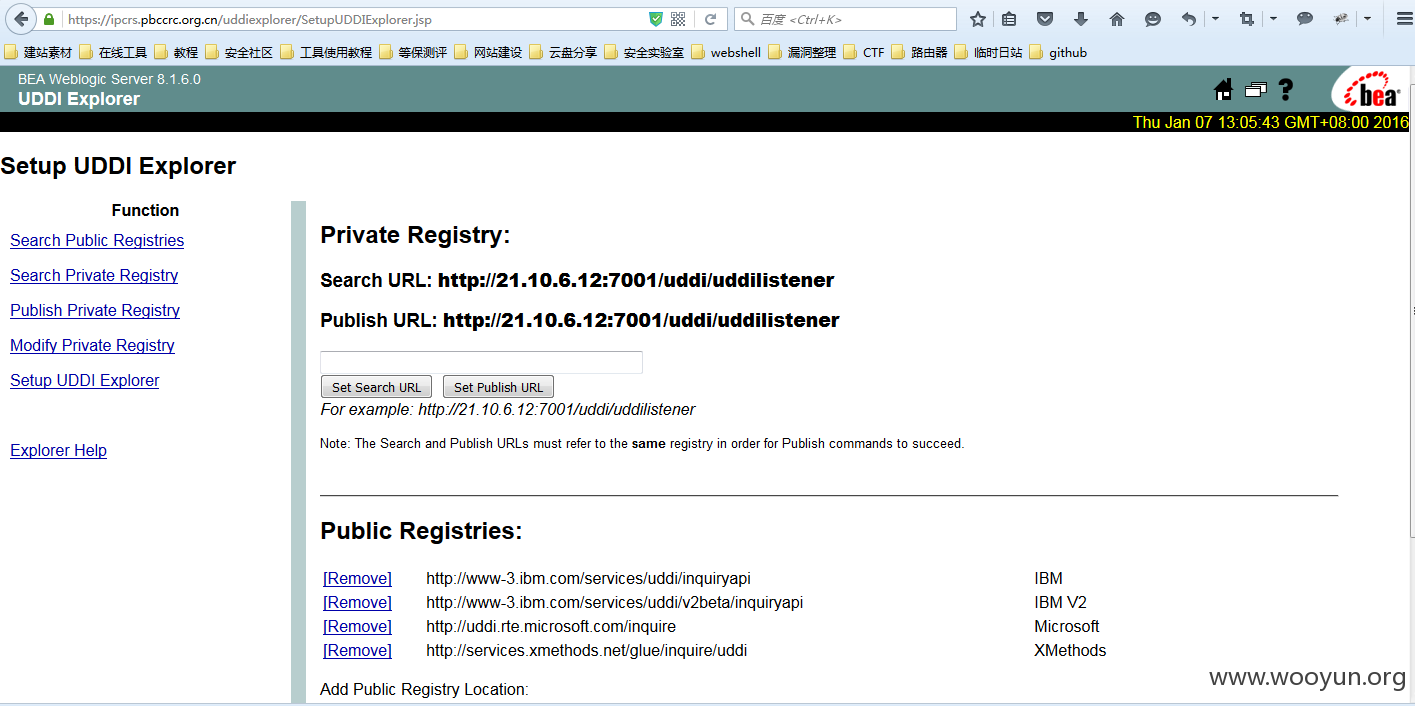1415x706 pixels.
Task: Open the 安全社区 bookmark folder
Action: point(239,52)
